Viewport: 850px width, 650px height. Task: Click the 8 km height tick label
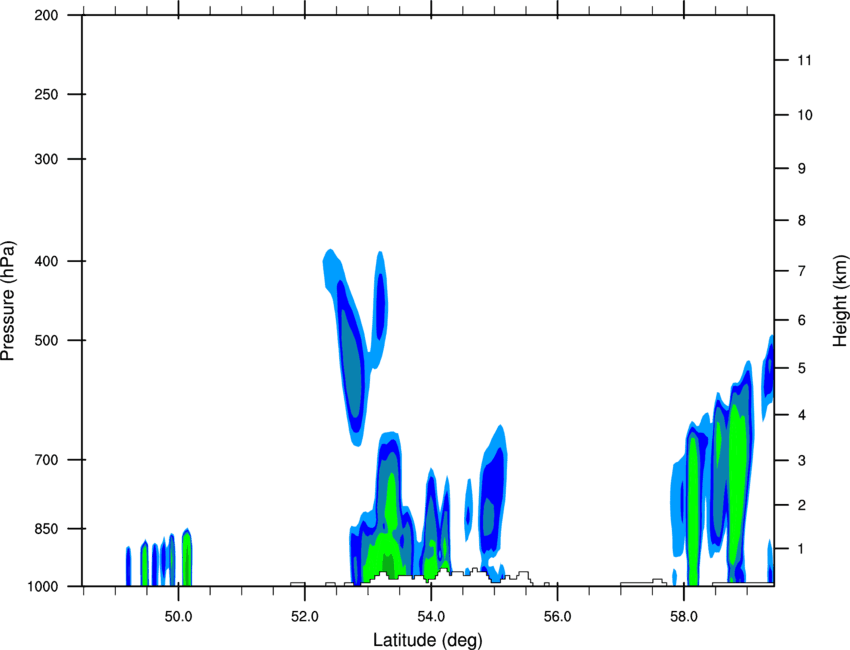click(801, 221)
